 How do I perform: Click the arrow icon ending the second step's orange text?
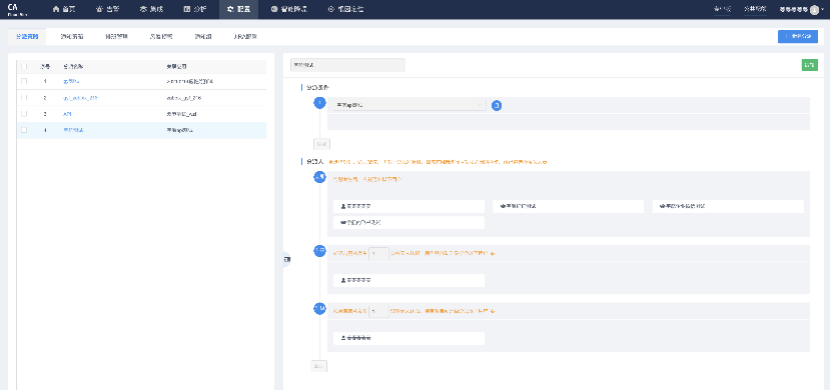tap(493, 253)
